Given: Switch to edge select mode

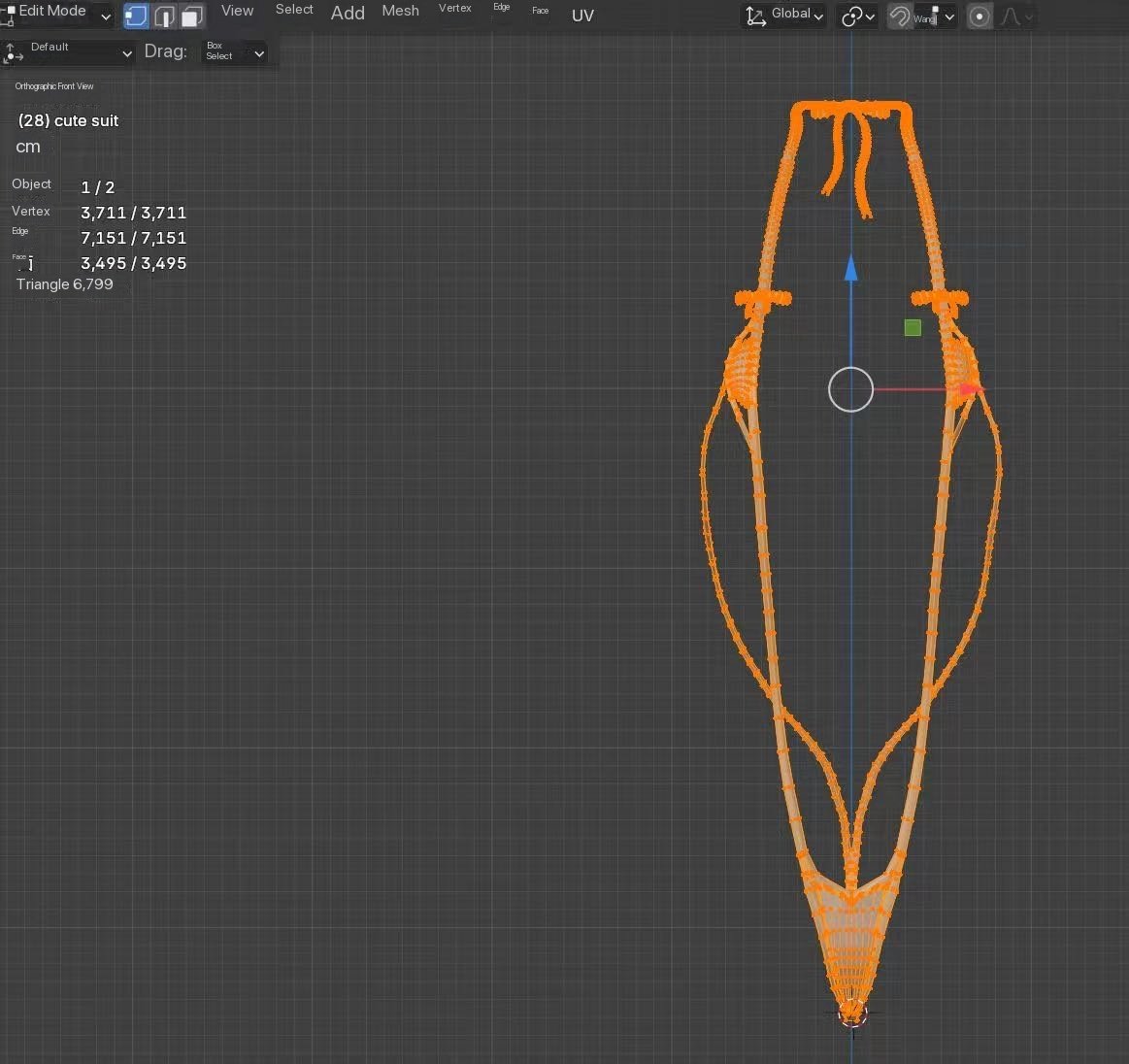Looking at the screenshot, I should [164, 17].
